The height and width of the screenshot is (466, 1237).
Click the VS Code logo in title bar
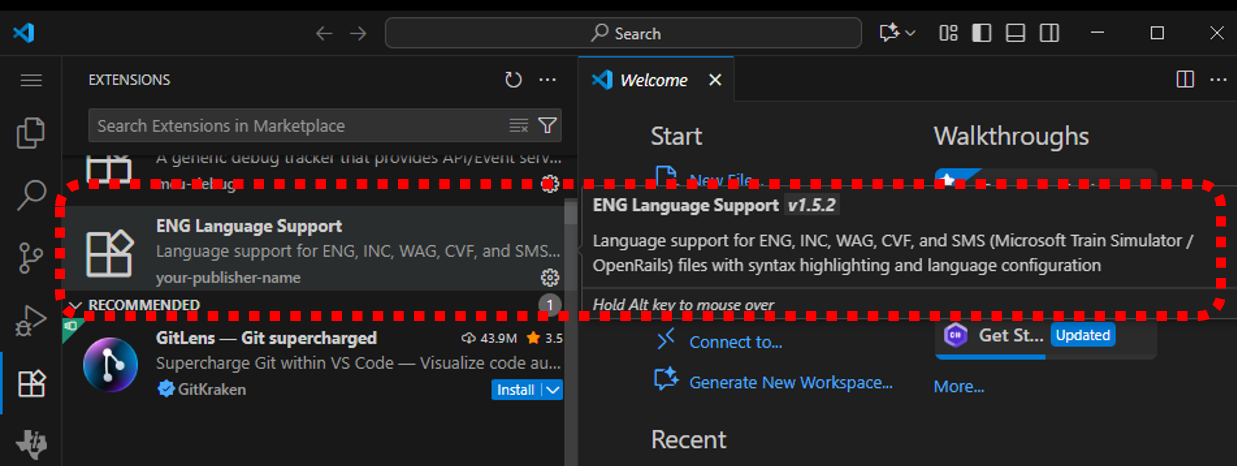pyautogui.click(x=24, y=33)
